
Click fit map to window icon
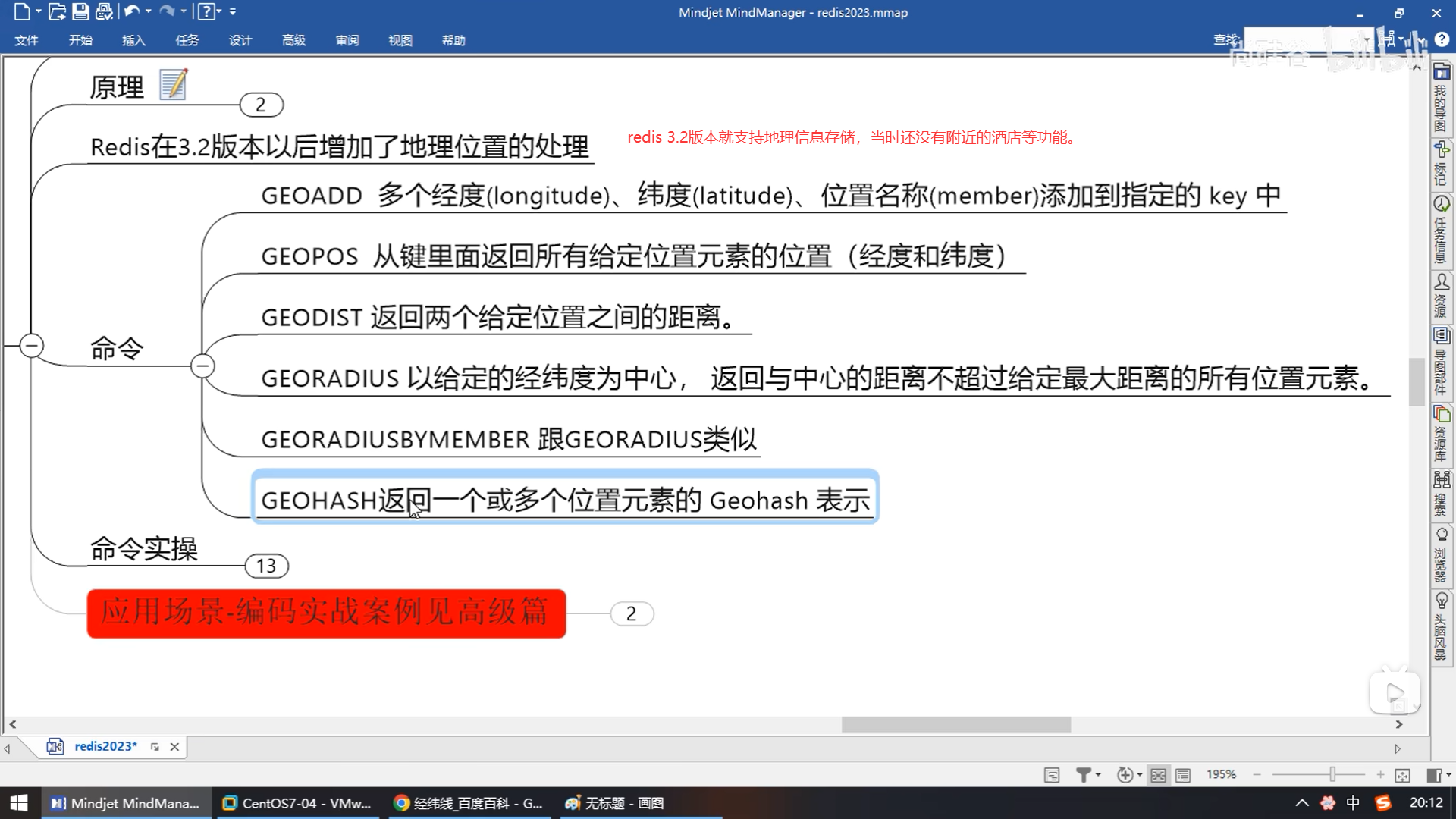[x=1402, y=774]
